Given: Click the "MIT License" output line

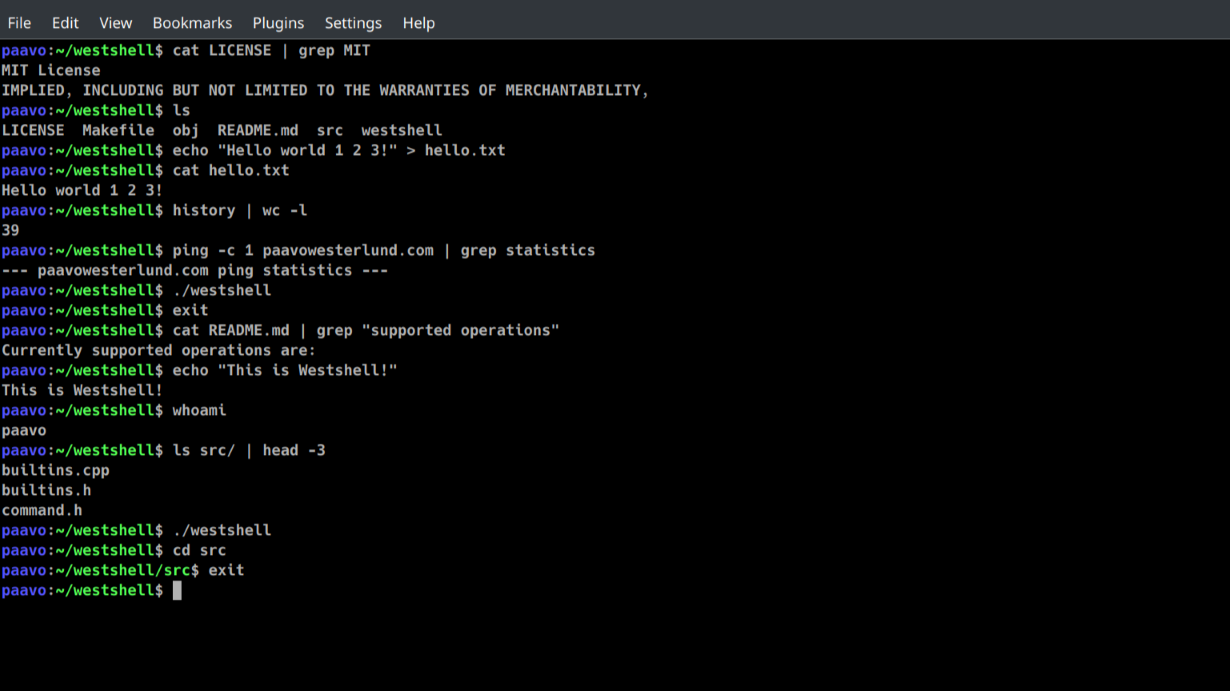Looking at the screenshot, I should 51,70.
